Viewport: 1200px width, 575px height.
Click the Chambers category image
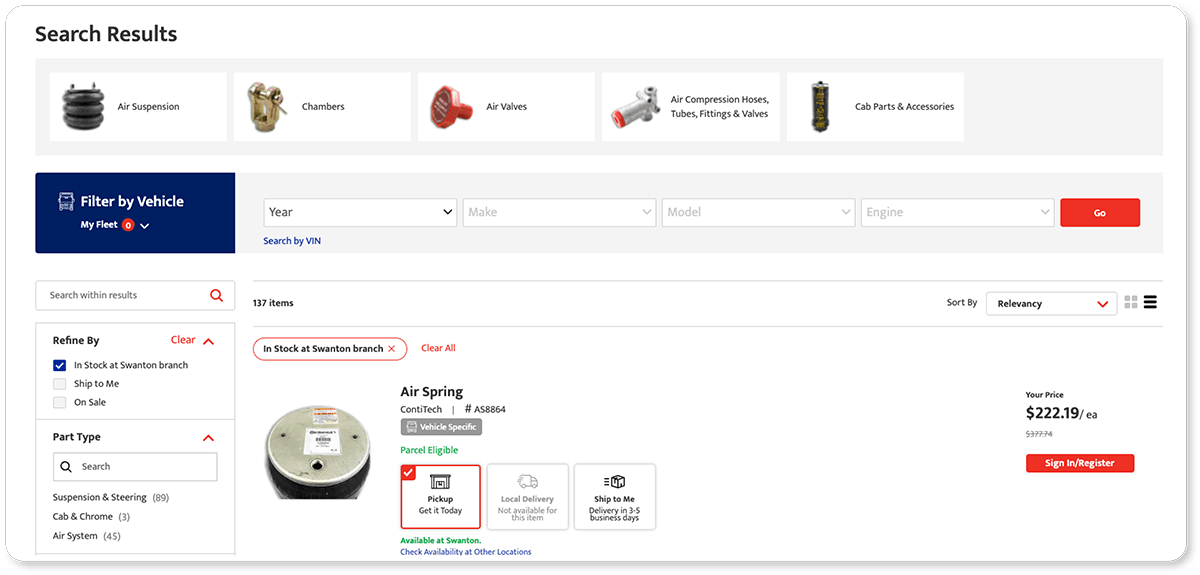coord(268,106)
